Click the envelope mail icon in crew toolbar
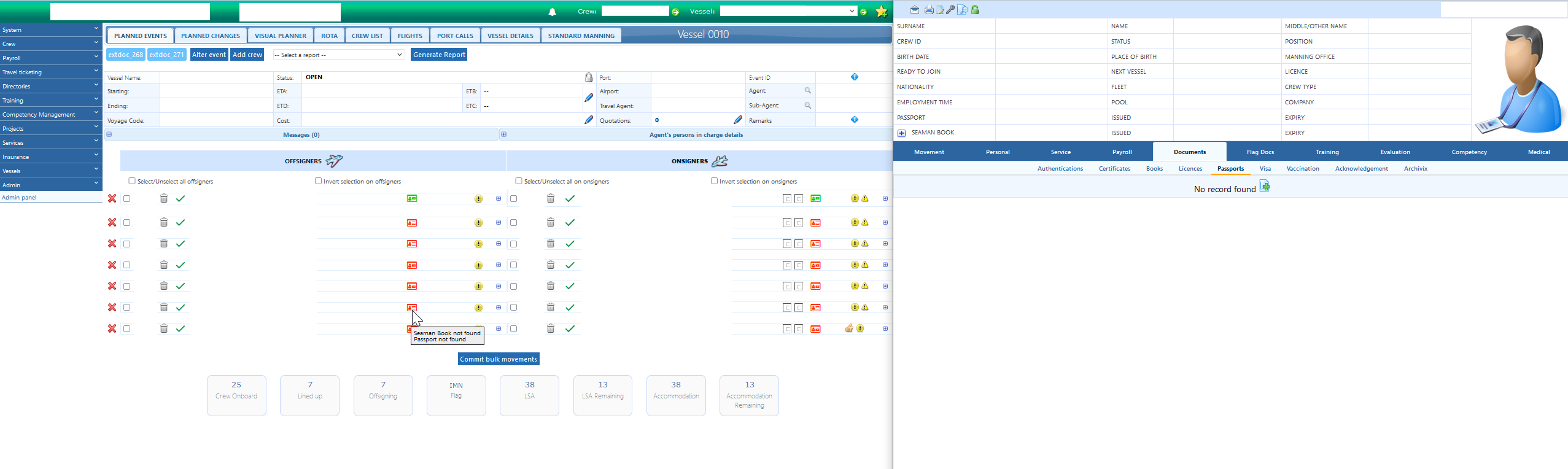Viewport: 1568px width, 469px height. click(915, 10)
